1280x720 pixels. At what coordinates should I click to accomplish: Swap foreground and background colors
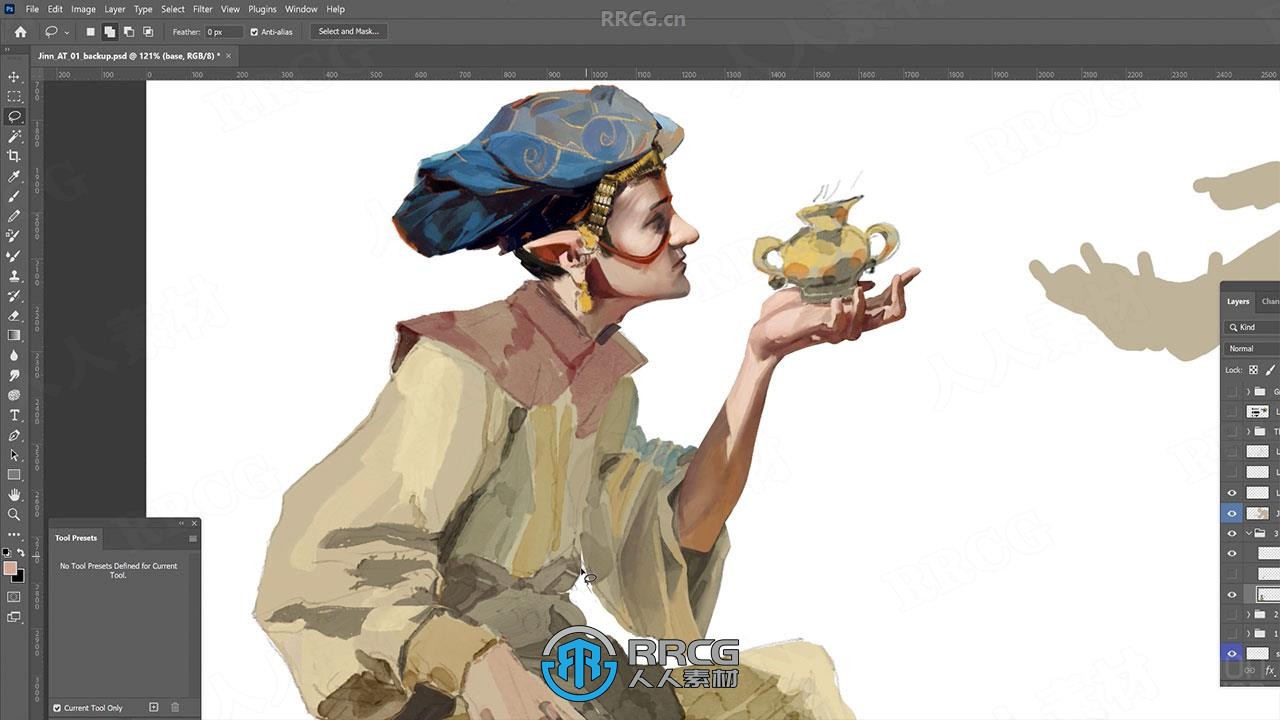[x=21, y=552]
